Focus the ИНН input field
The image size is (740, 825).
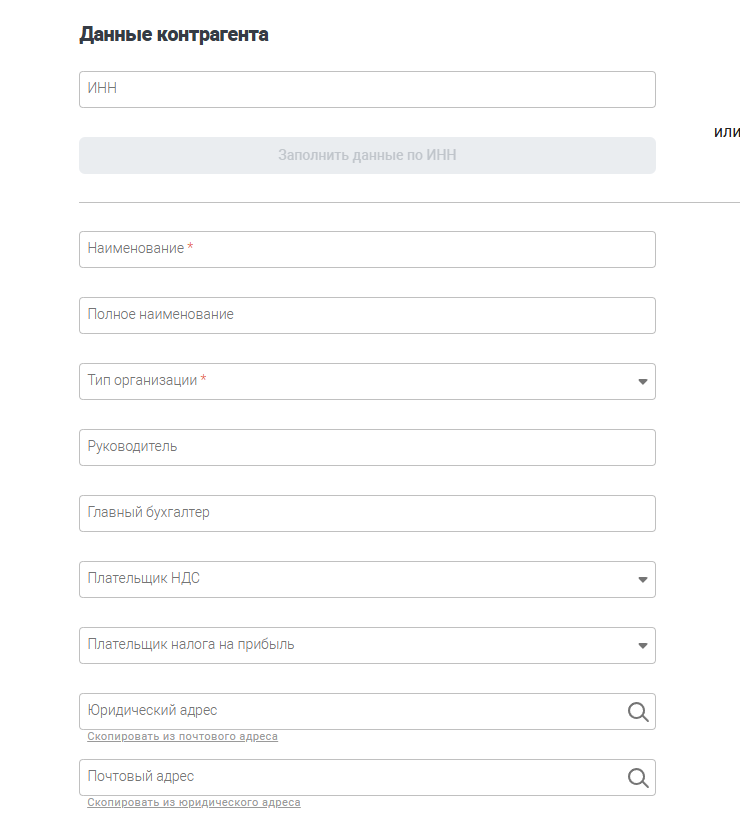pos(366,90)
